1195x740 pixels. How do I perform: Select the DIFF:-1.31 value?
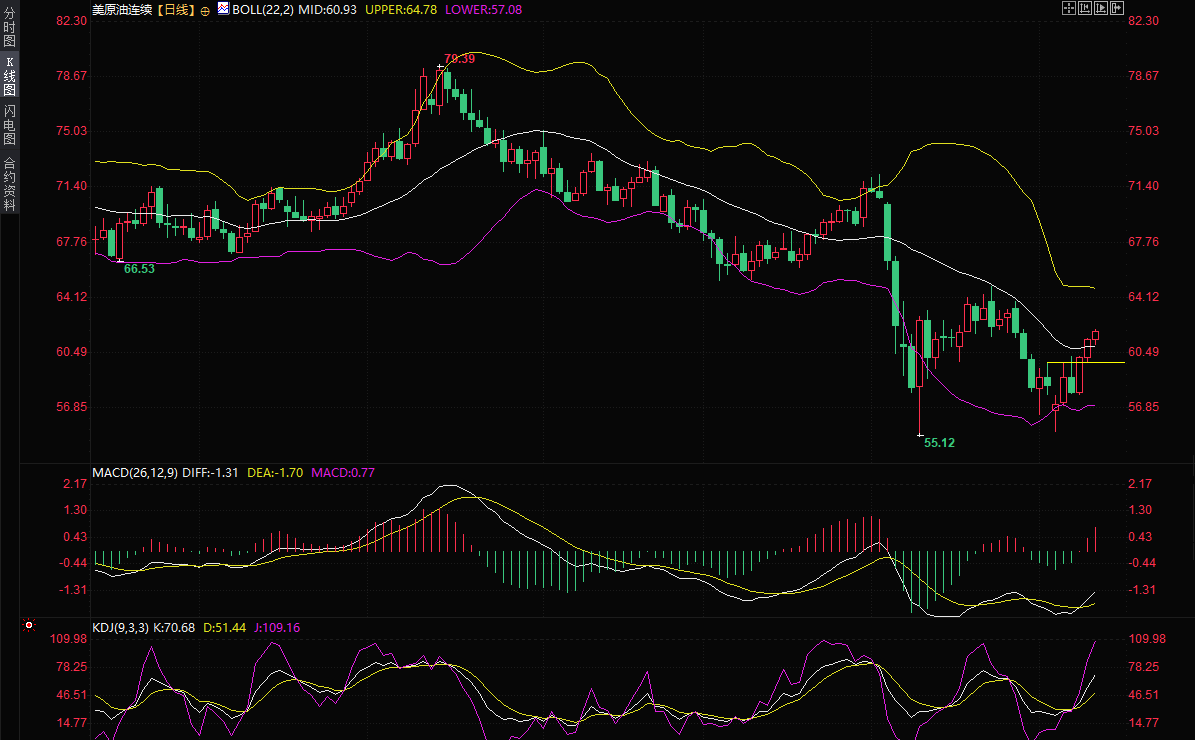tap(210, 473)
